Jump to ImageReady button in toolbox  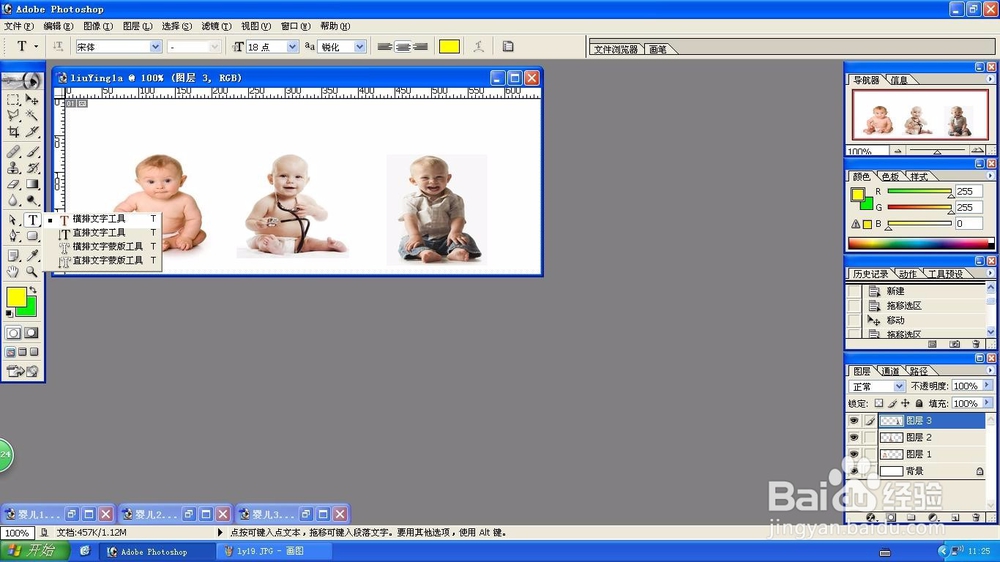click(x=22, y=371)
